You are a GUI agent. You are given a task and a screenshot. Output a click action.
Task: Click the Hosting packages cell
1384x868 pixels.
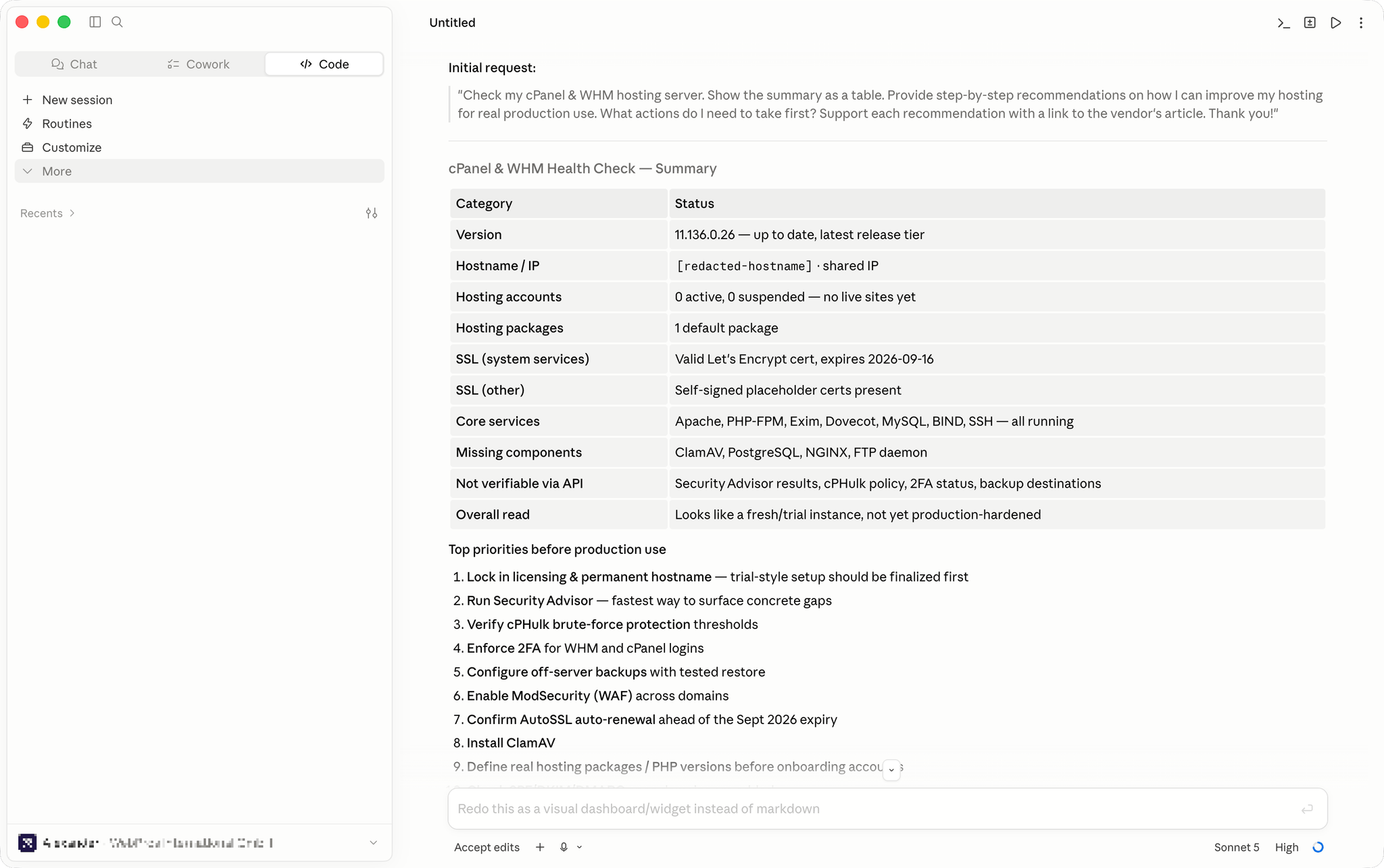(558, 328)
